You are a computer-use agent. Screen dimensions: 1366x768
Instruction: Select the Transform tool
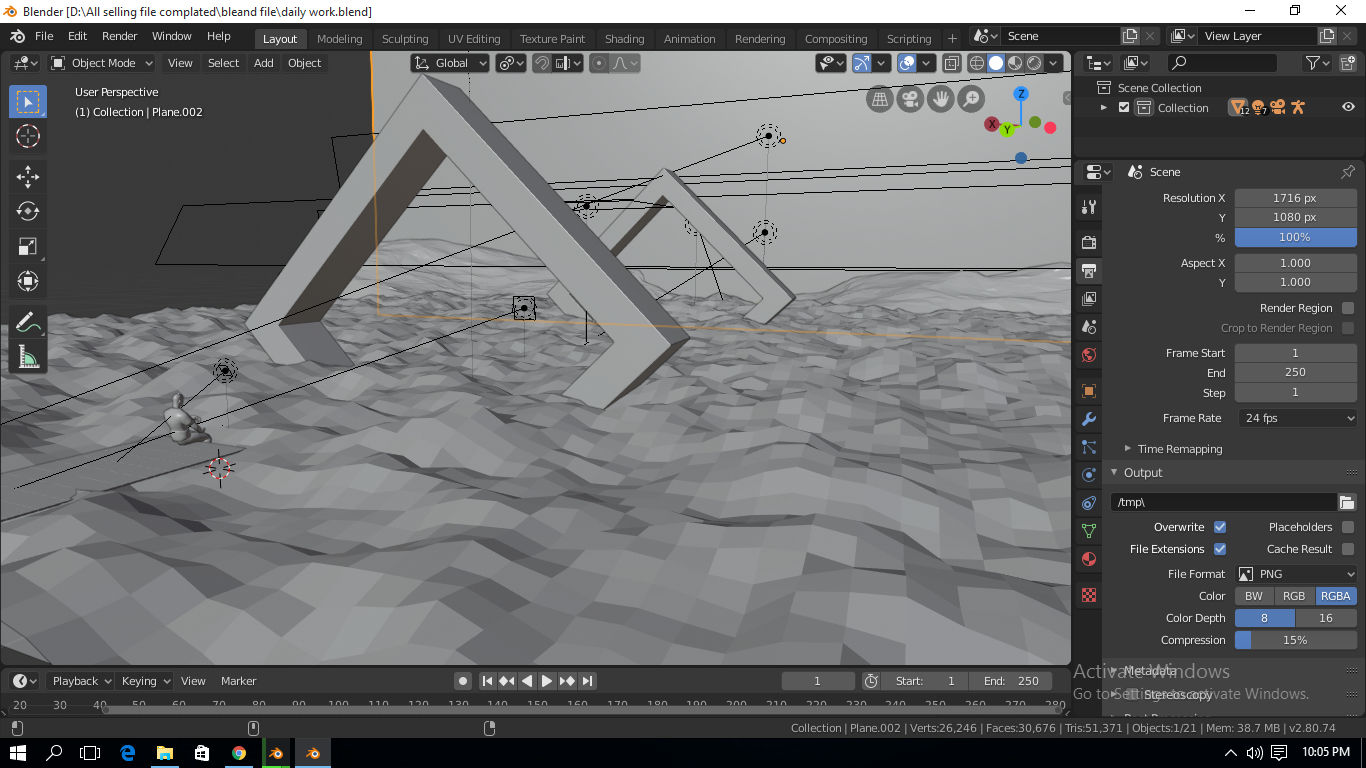click(x=27, y=281)
